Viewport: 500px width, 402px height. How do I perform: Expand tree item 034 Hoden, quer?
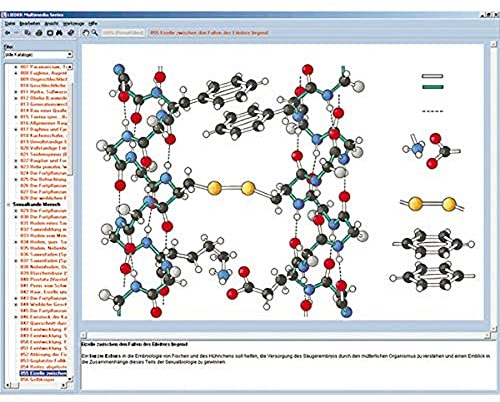16,242
